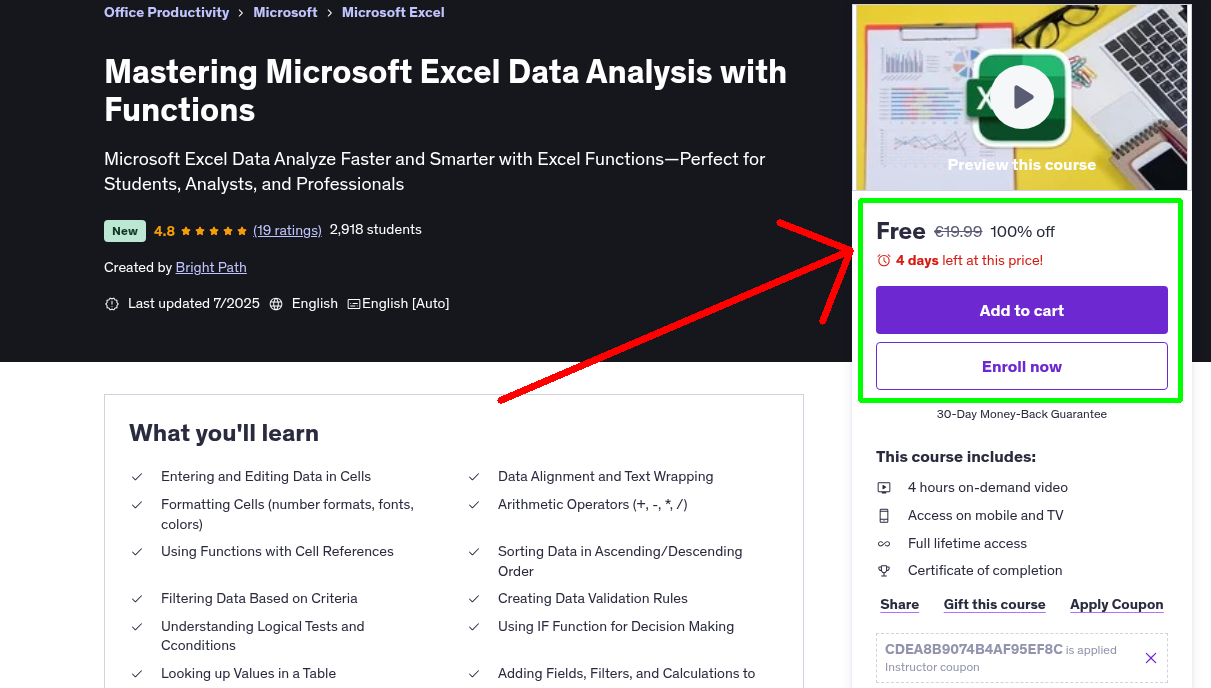Screen dimensions: 1211x688
Task: Click Apply Coupon link
Action: pyautogui.click(x=1117, y=604)
